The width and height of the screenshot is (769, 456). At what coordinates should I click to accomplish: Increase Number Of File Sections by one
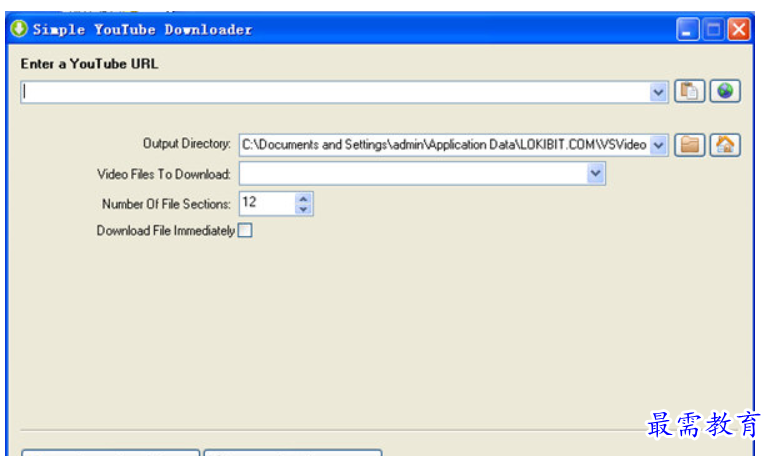coord(303,199)
